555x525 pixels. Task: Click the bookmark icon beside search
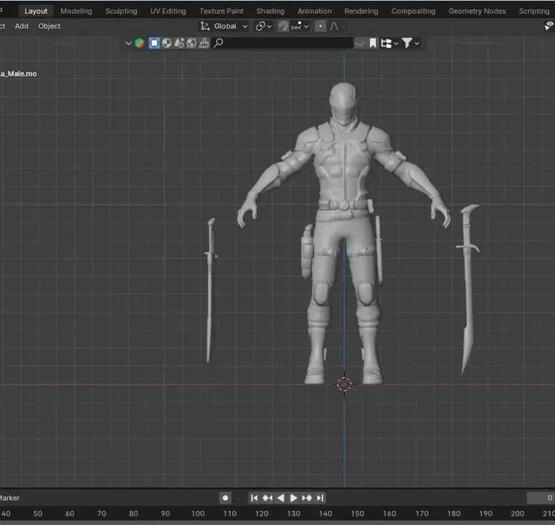coord(373,43)
